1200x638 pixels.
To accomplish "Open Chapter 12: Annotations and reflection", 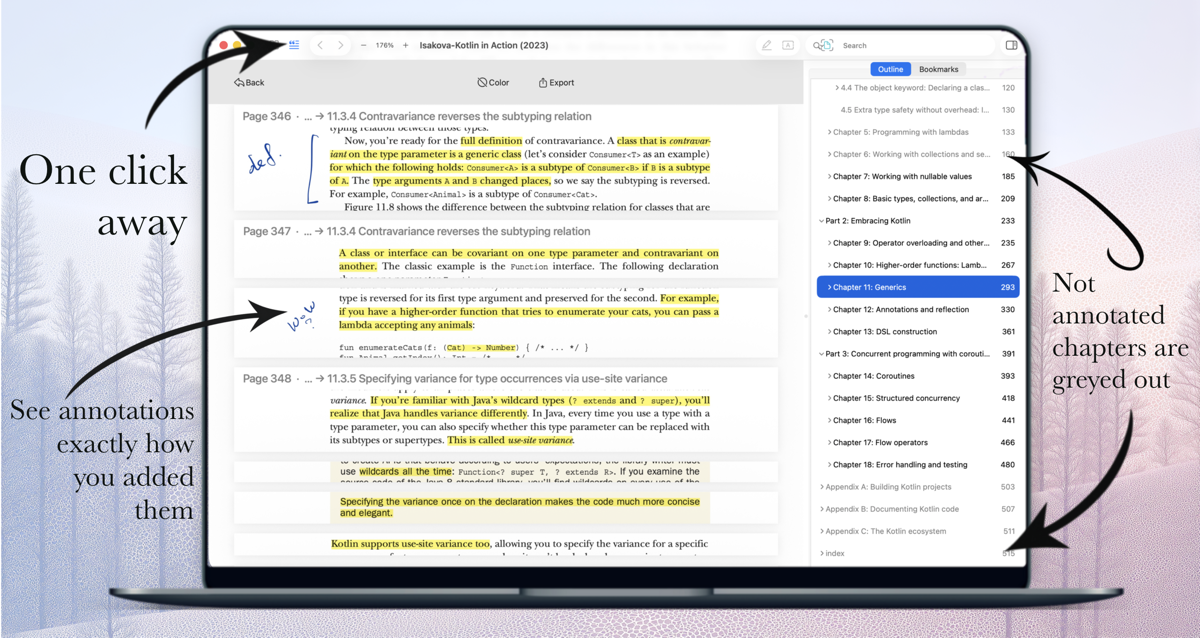I will 918,309.
